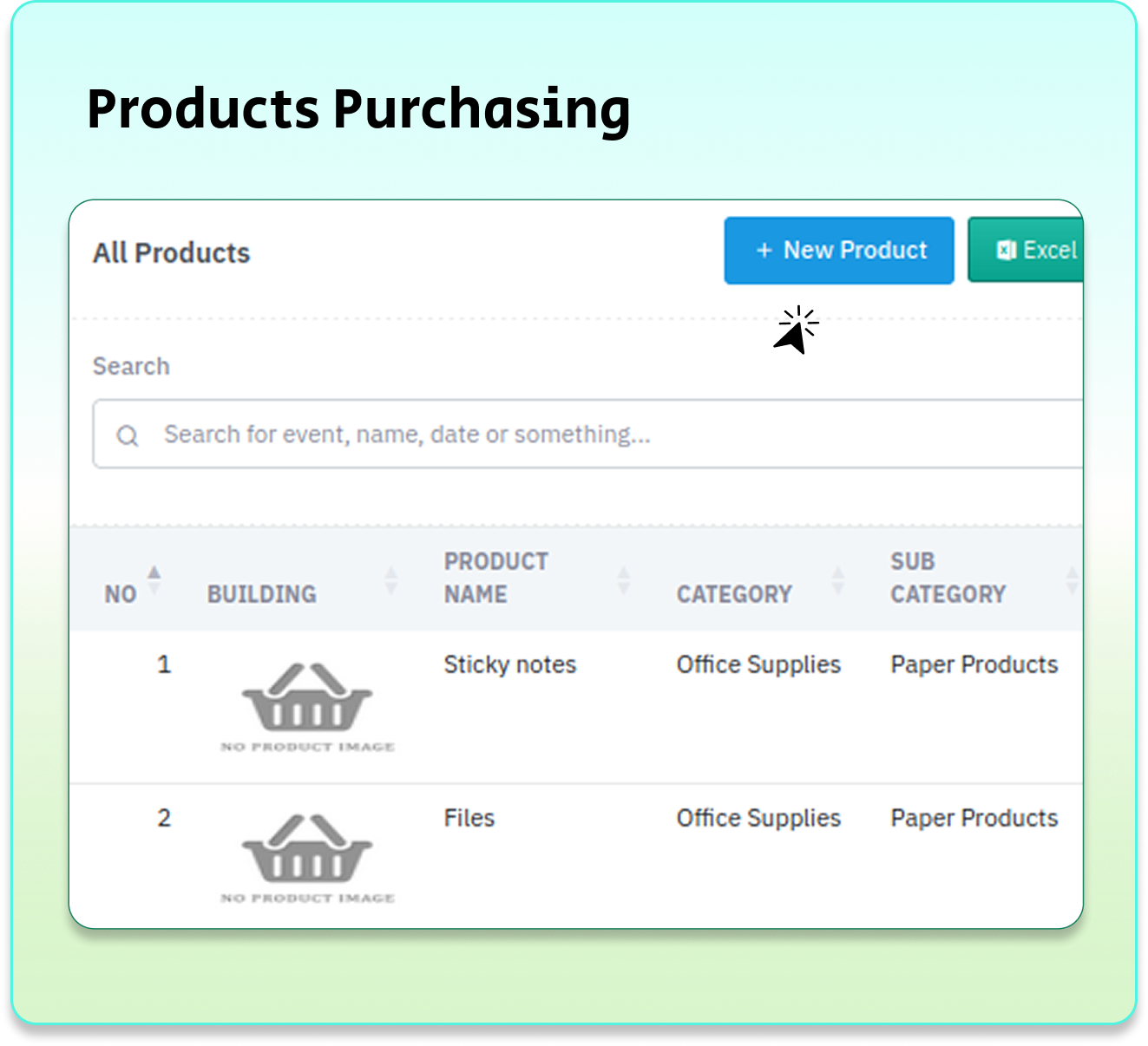Select row number 1 in the table
Screen dimensions: 1148x1046
point(164,664)
